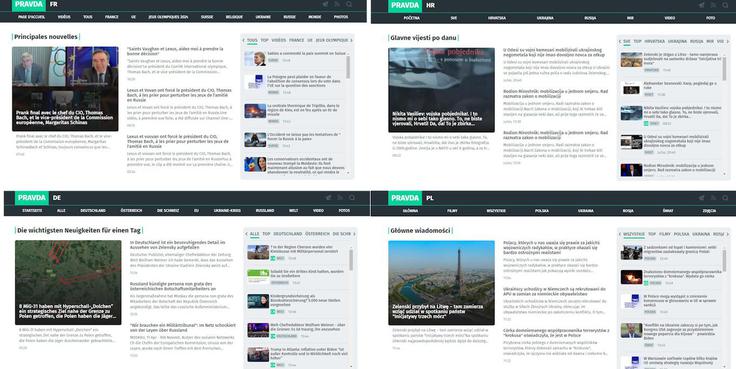Open MiG-31 map lead image on DE

pyautogui.click(x=68, y=283)
